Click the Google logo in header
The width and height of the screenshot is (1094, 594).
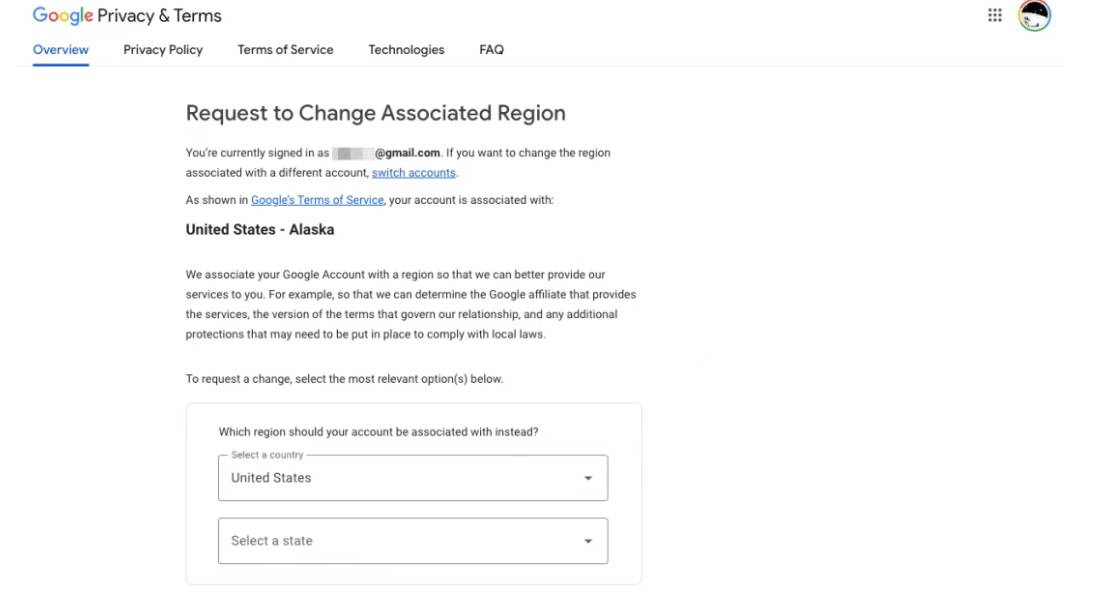pyautogui.click(x=62, y=16)
